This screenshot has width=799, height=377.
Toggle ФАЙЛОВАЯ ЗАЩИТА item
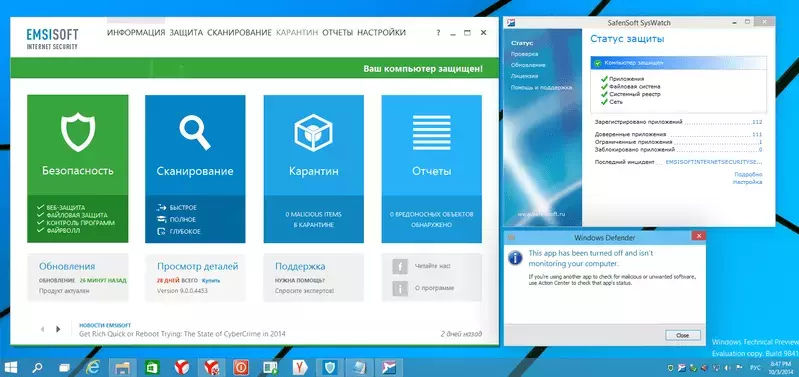[72, 216]
